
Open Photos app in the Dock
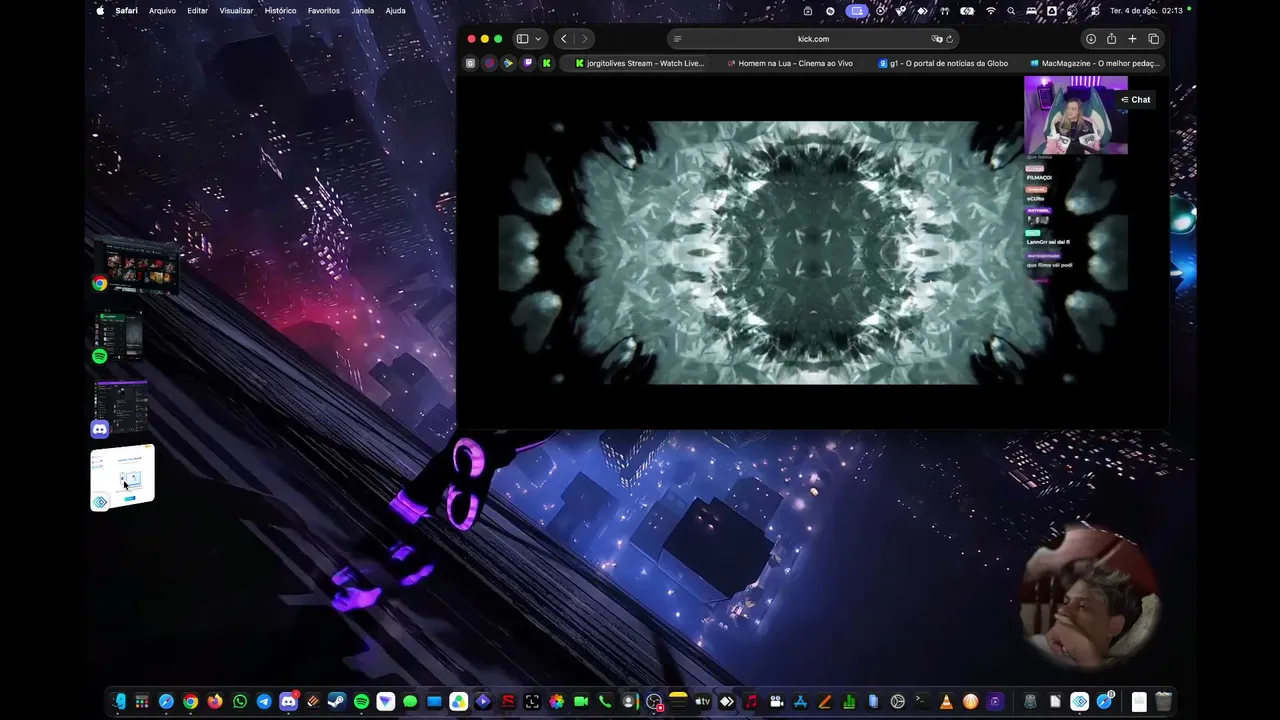click(556, 702)
